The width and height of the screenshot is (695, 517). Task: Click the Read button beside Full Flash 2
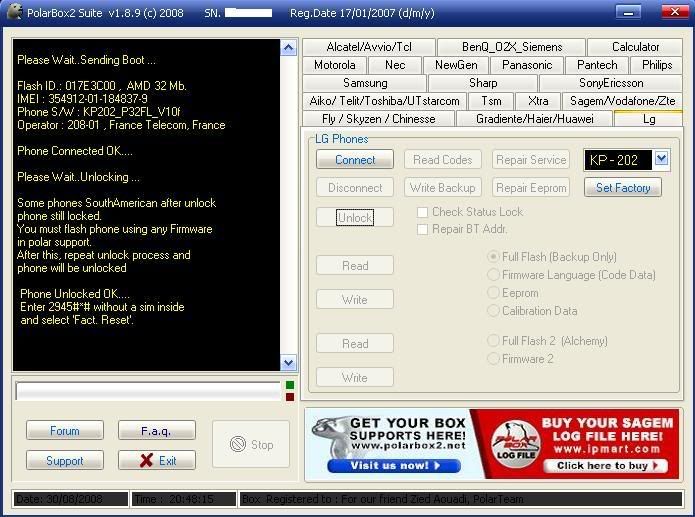[355, 343]
